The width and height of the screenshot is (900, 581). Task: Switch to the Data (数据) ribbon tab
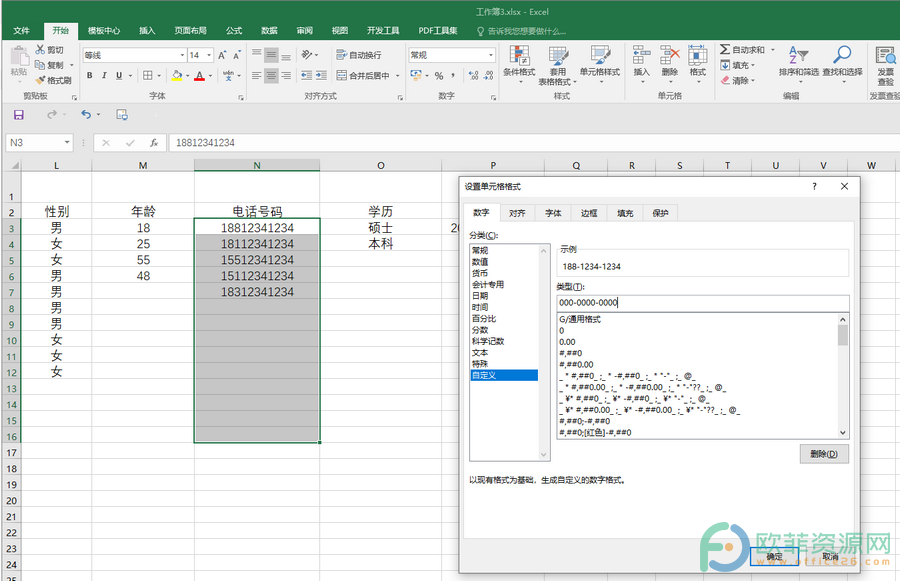click(269, 30)
